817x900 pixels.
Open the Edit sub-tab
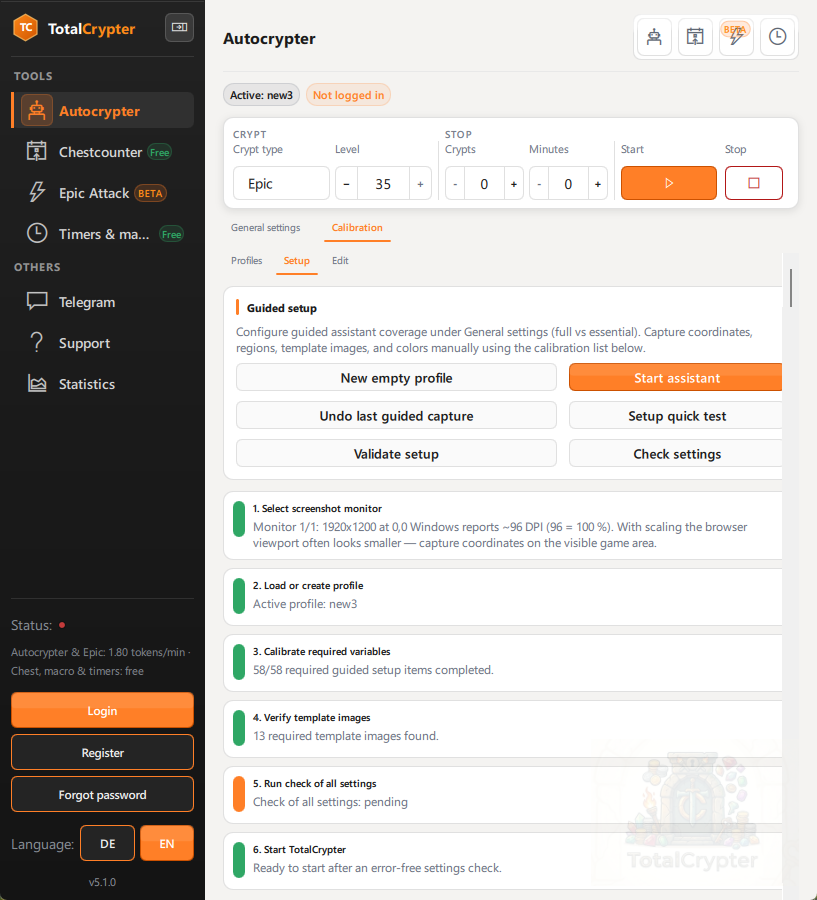pos(340,261)
